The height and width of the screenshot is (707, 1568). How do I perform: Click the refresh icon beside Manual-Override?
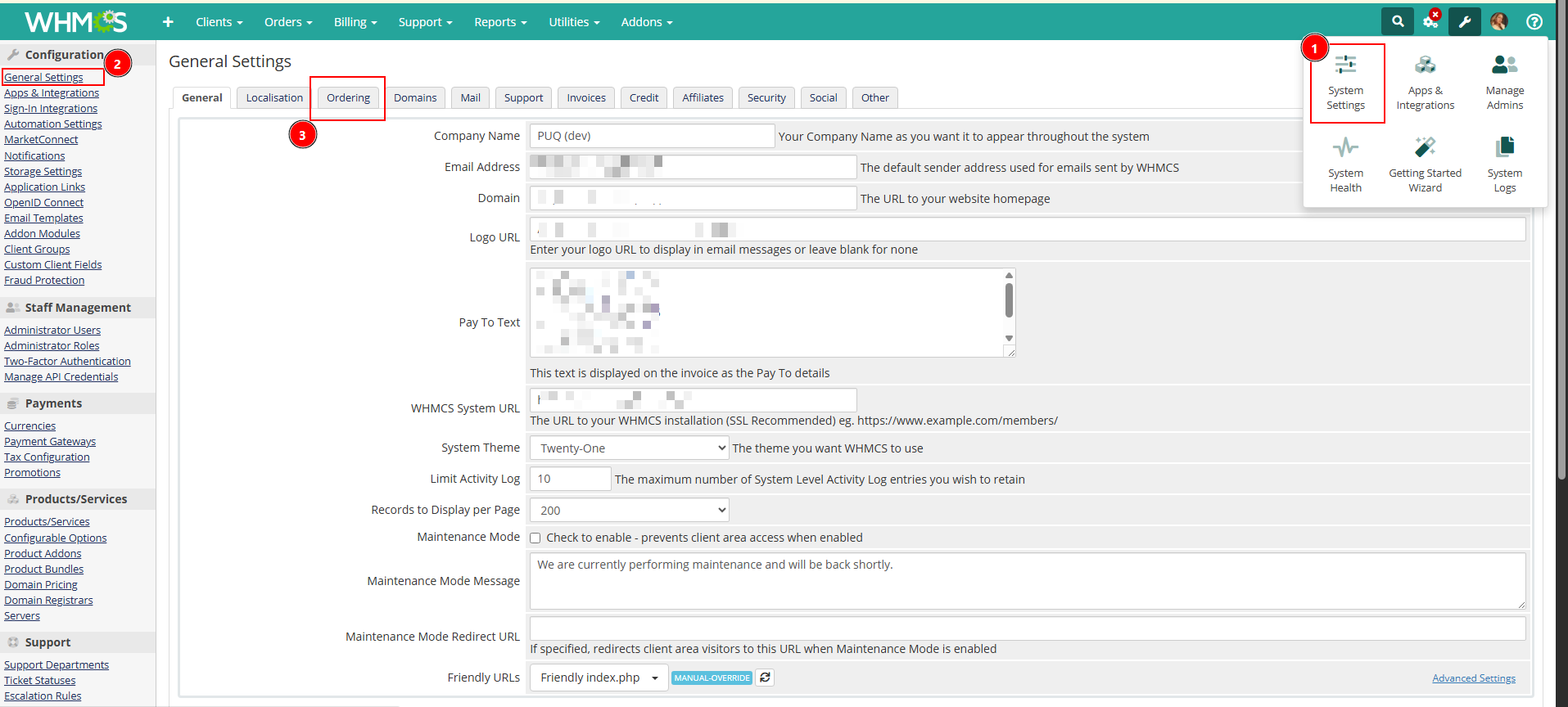click(x=765, y=678)
